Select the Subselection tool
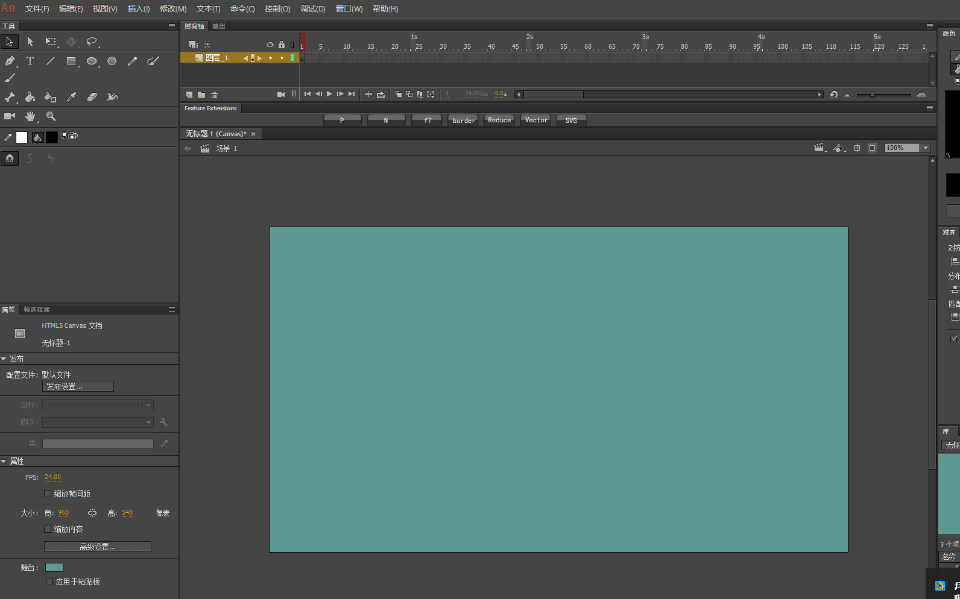The height and width of the screenshot is (599, 960). (x=30, y=42)
